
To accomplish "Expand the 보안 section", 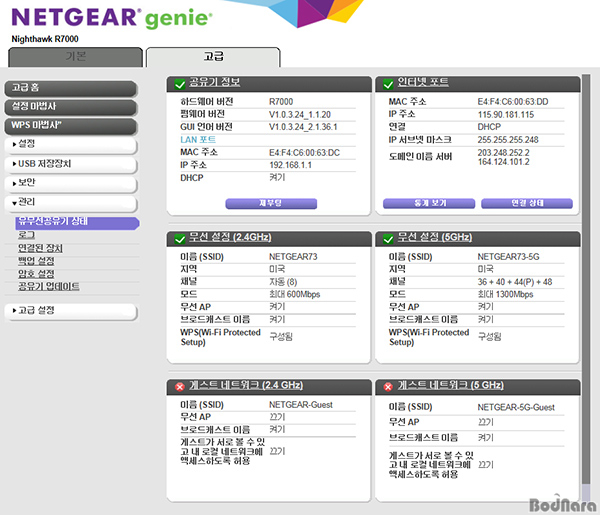I will (x=71, y=183).
